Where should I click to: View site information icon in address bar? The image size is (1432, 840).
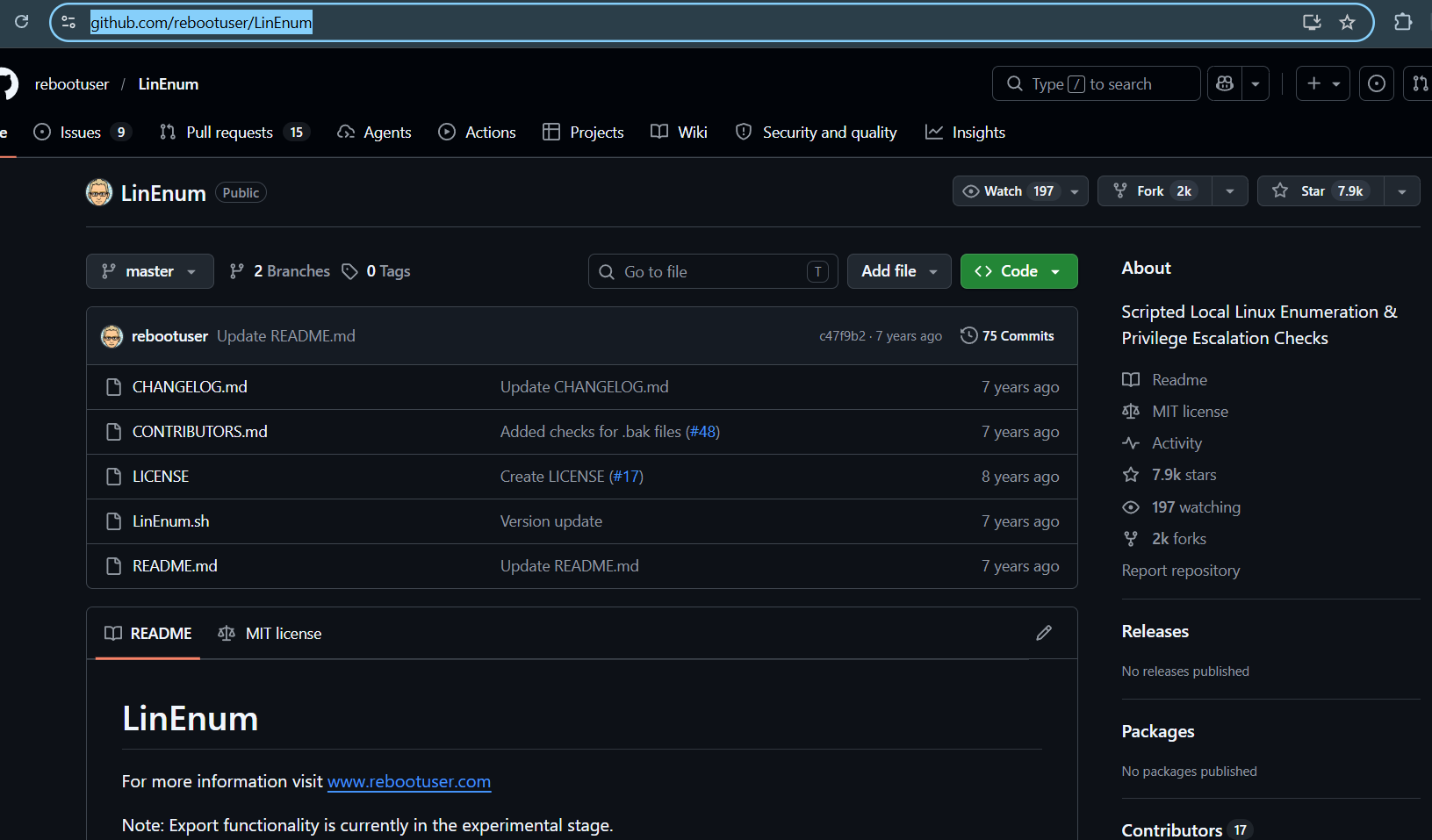click(x=68, y=22)
